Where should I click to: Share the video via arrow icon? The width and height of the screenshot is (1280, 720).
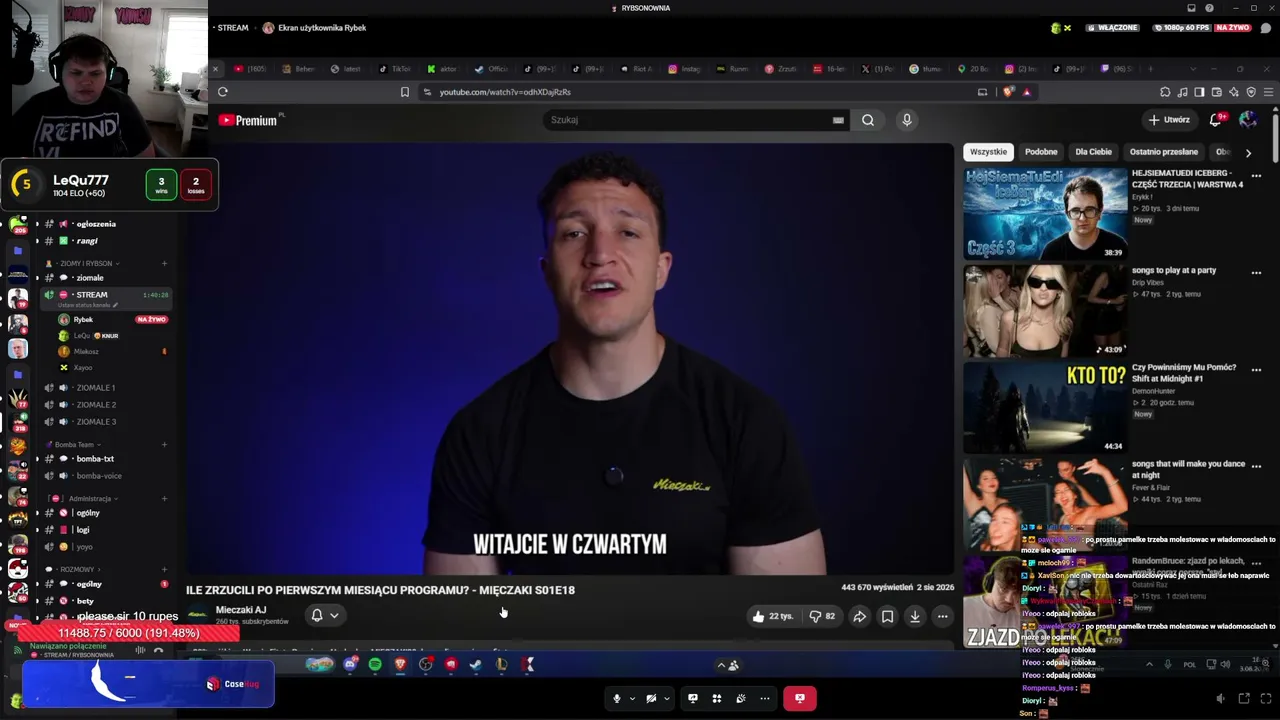pos(859,616)
